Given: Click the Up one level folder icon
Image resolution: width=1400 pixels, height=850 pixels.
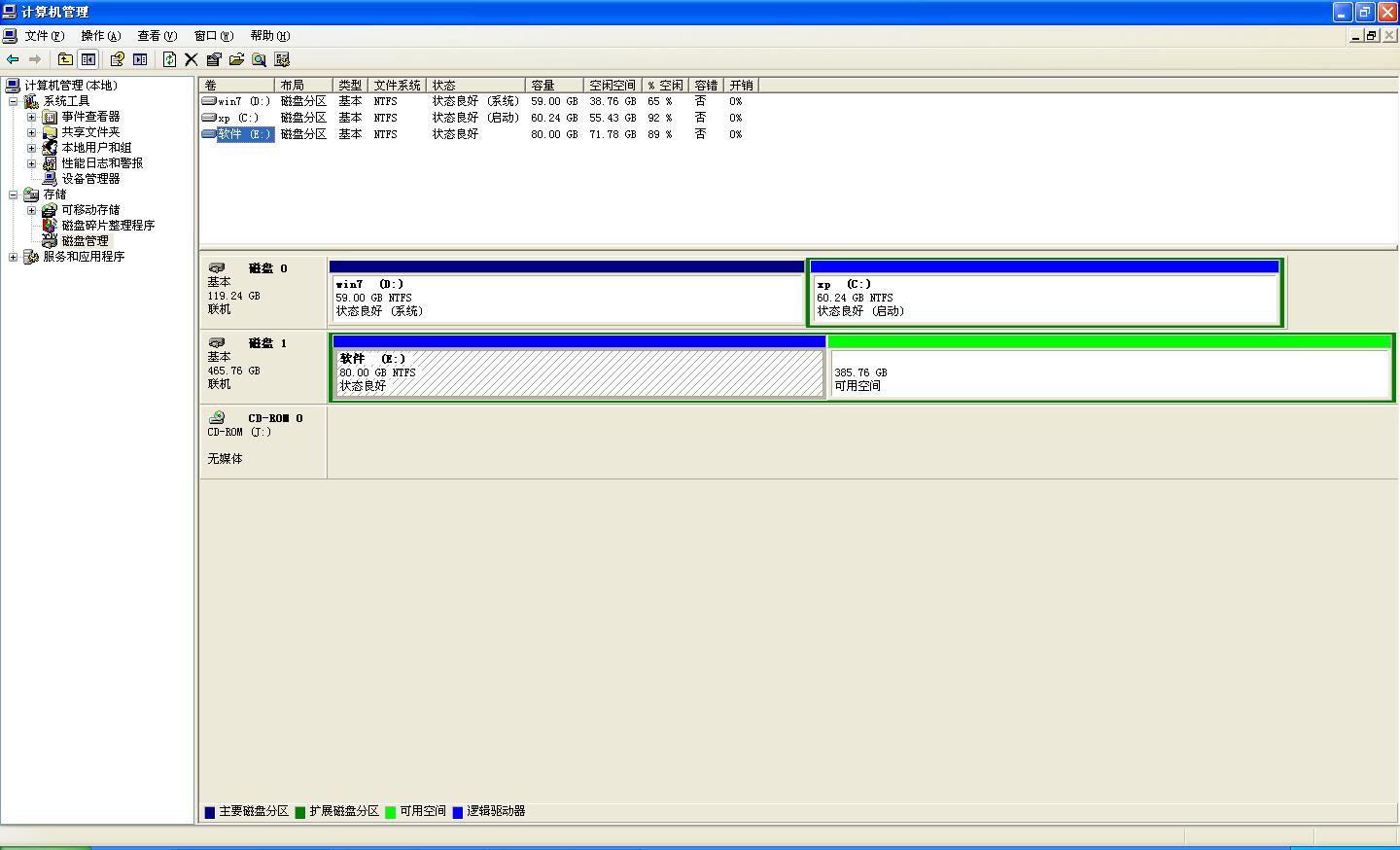Looking at the screenshot, I should [65, 59].
